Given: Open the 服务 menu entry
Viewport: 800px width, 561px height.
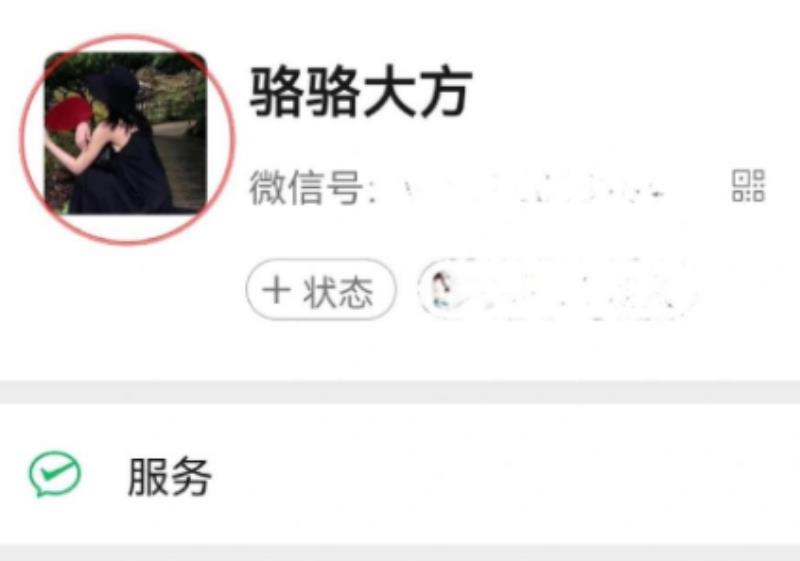Looking at the screenshot, I should 400,474.
